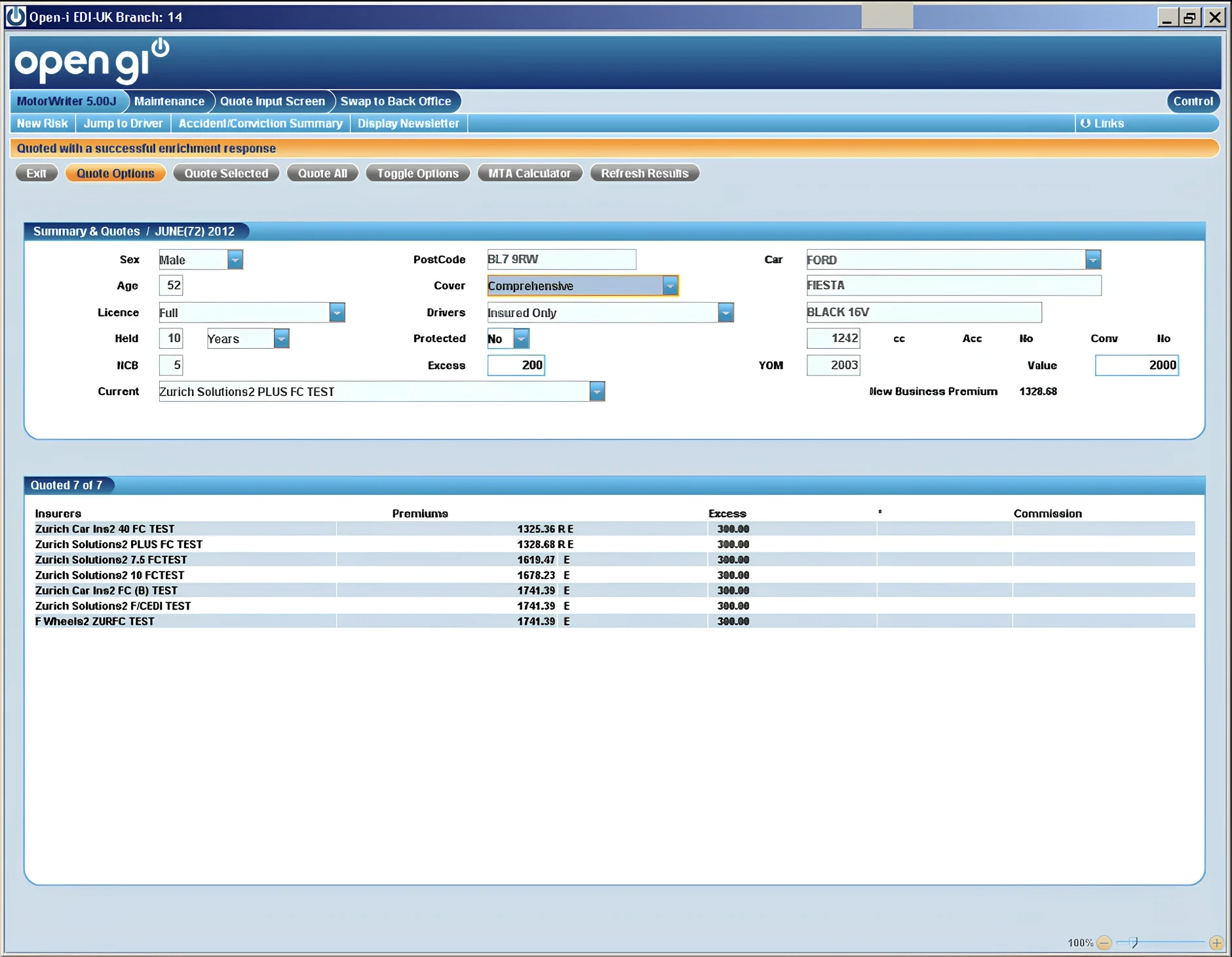
Task: Click the Quote All button
Action: click(x=322, y=173)
